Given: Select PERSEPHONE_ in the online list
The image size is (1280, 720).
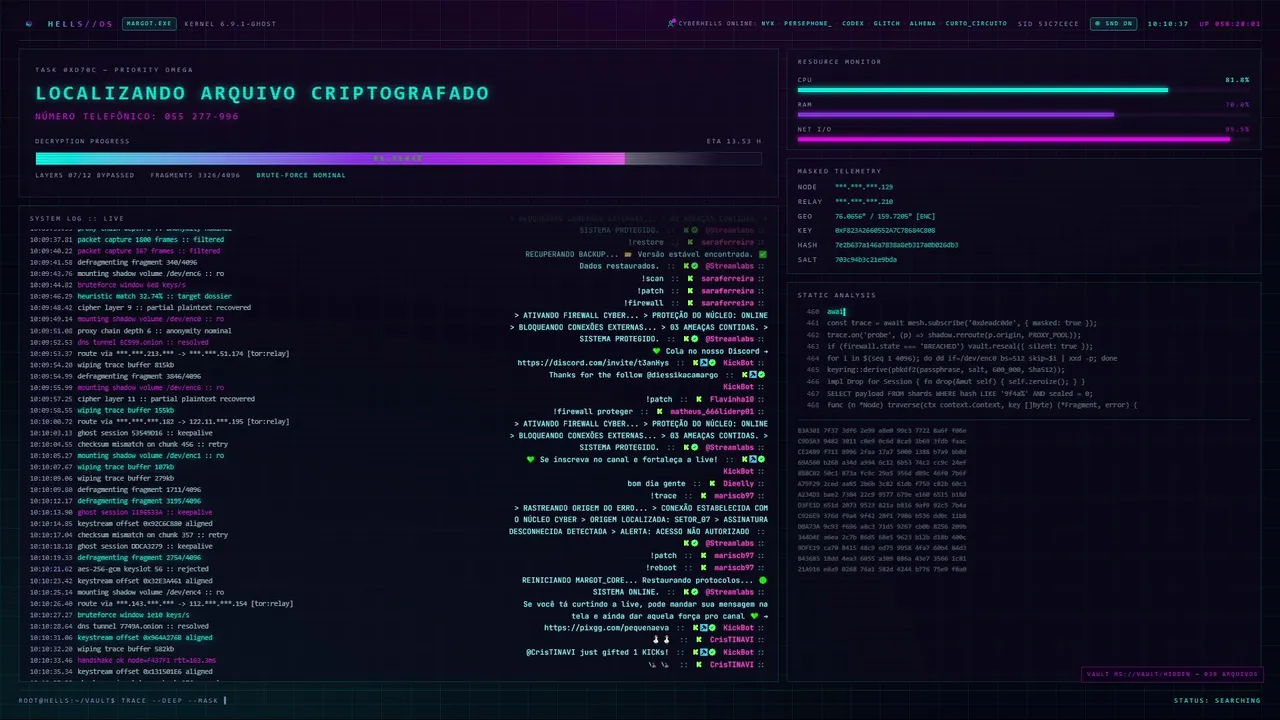Looking at the screenshot, I should pos(808,23).
